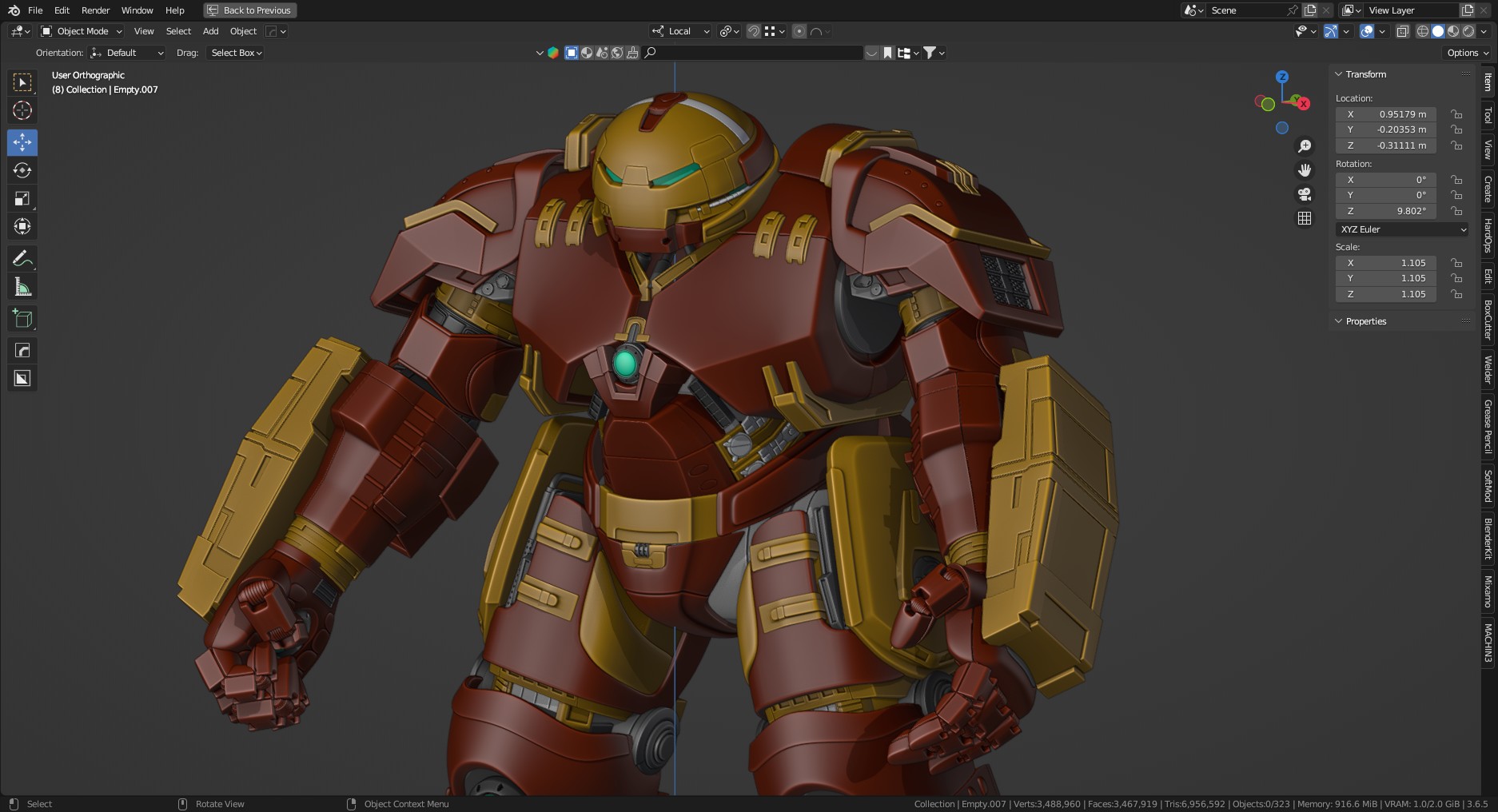Open the Object Mode dropdown
Screen dimensions: 1498x812
(82, 31)
